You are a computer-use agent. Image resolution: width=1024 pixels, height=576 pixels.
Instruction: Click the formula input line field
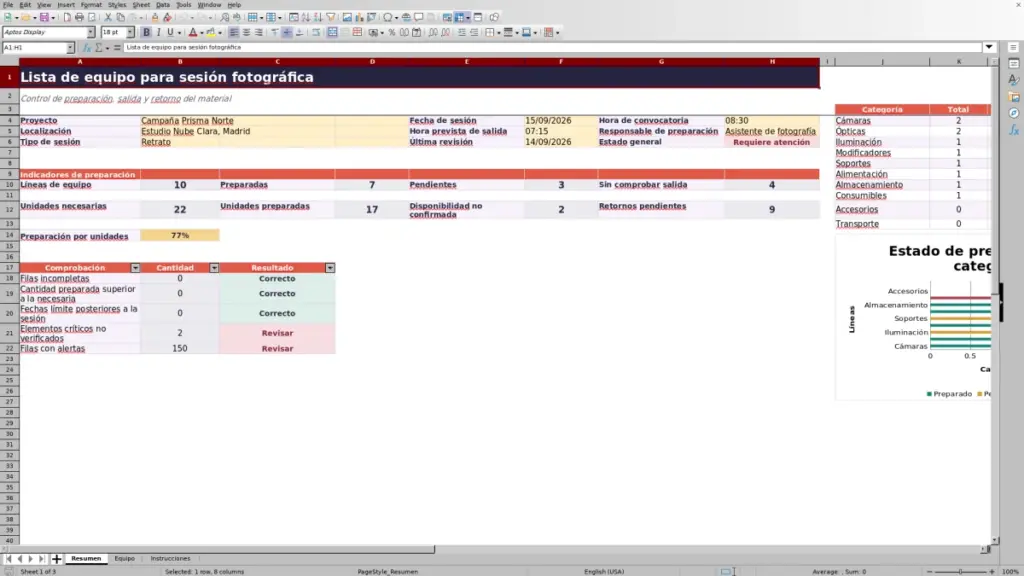552,48
